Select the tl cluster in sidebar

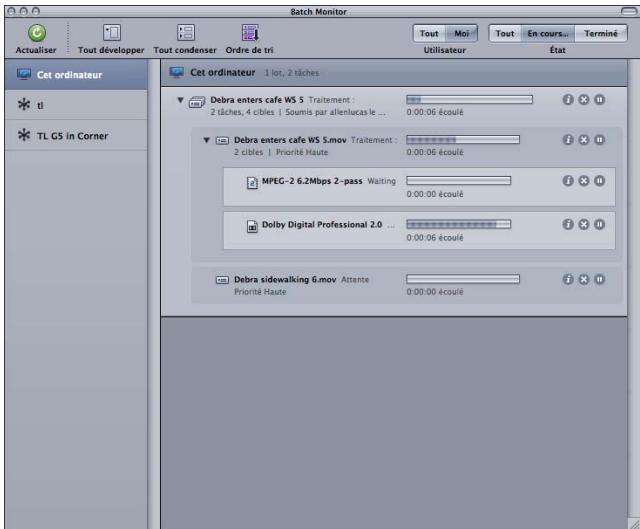click(76, 105)
